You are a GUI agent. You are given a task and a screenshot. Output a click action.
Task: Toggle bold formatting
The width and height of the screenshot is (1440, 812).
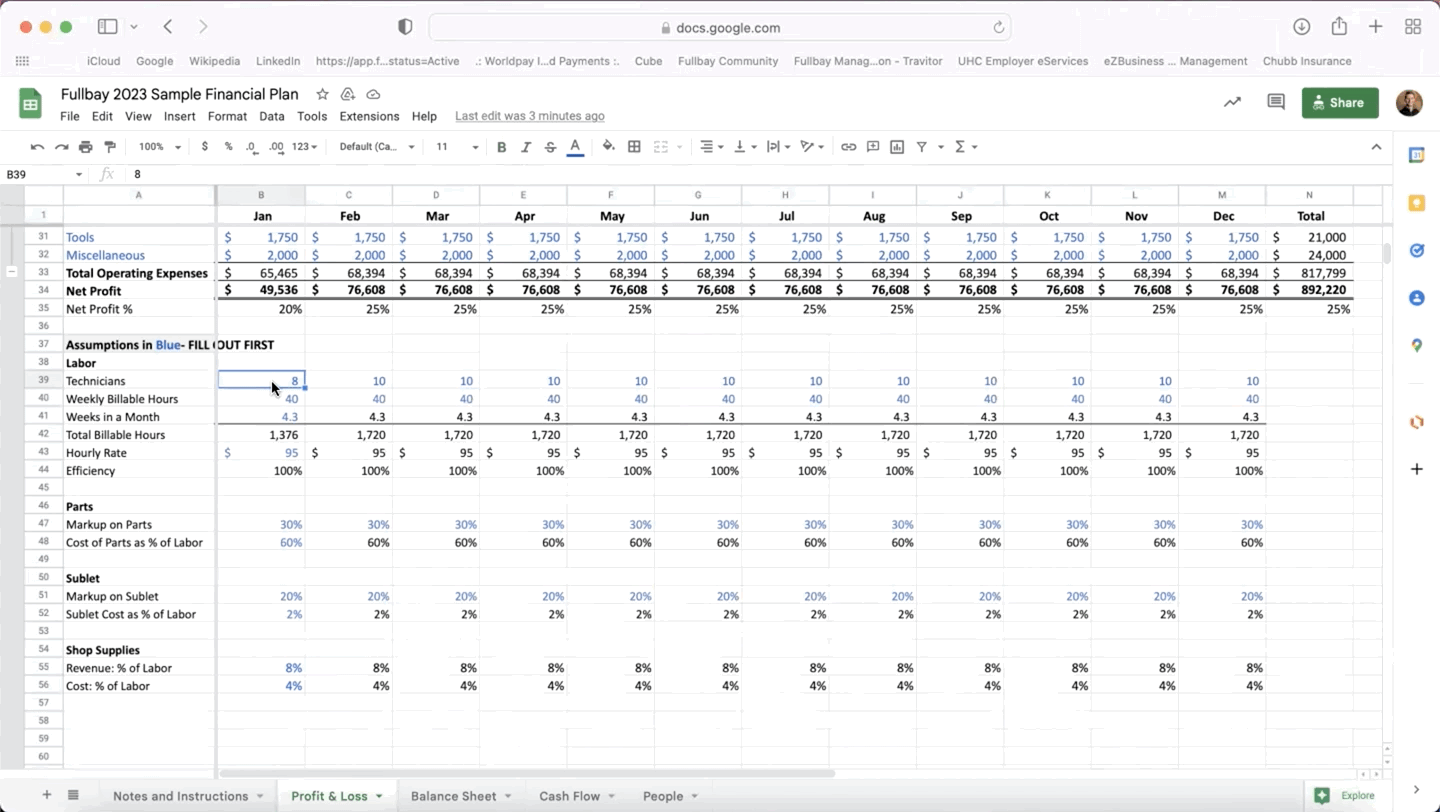tap(502, 147)
